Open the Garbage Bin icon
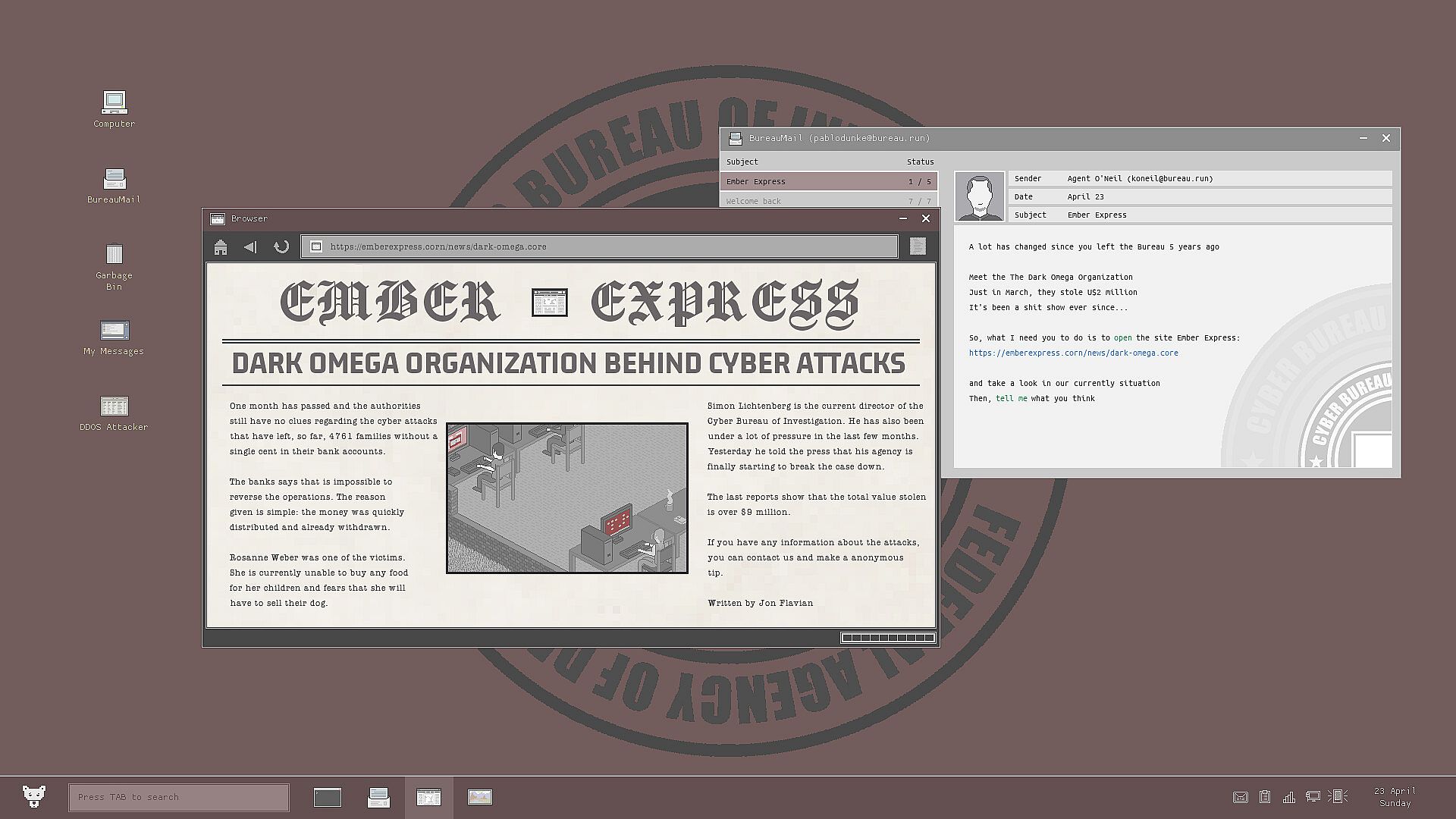The width and height of the screenshot is (1456, 819). pyautogui.click(x=114, y=255)
